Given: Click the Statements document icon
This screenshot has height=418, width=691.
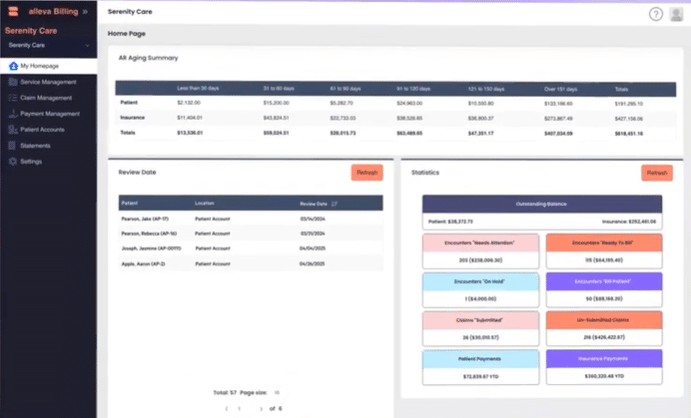Looking at the screenshot, I should pos(12,145).
